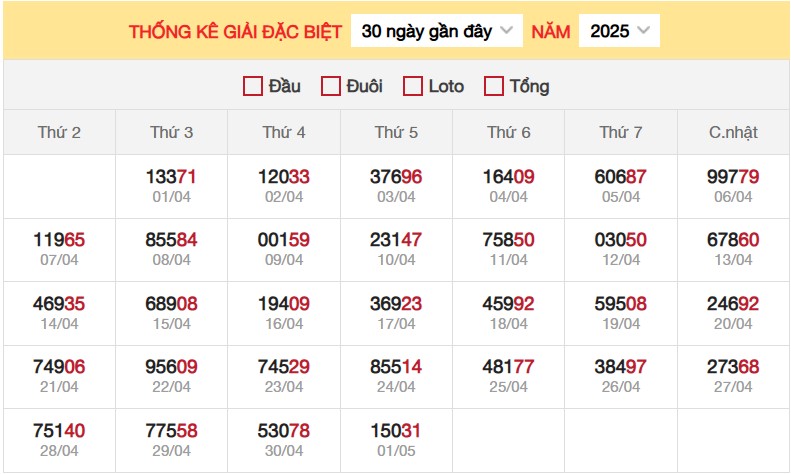The width and height of the screenshot is (791, 474).
Task: Click result 45992 dated 18/04
Action: pos(508,304)
